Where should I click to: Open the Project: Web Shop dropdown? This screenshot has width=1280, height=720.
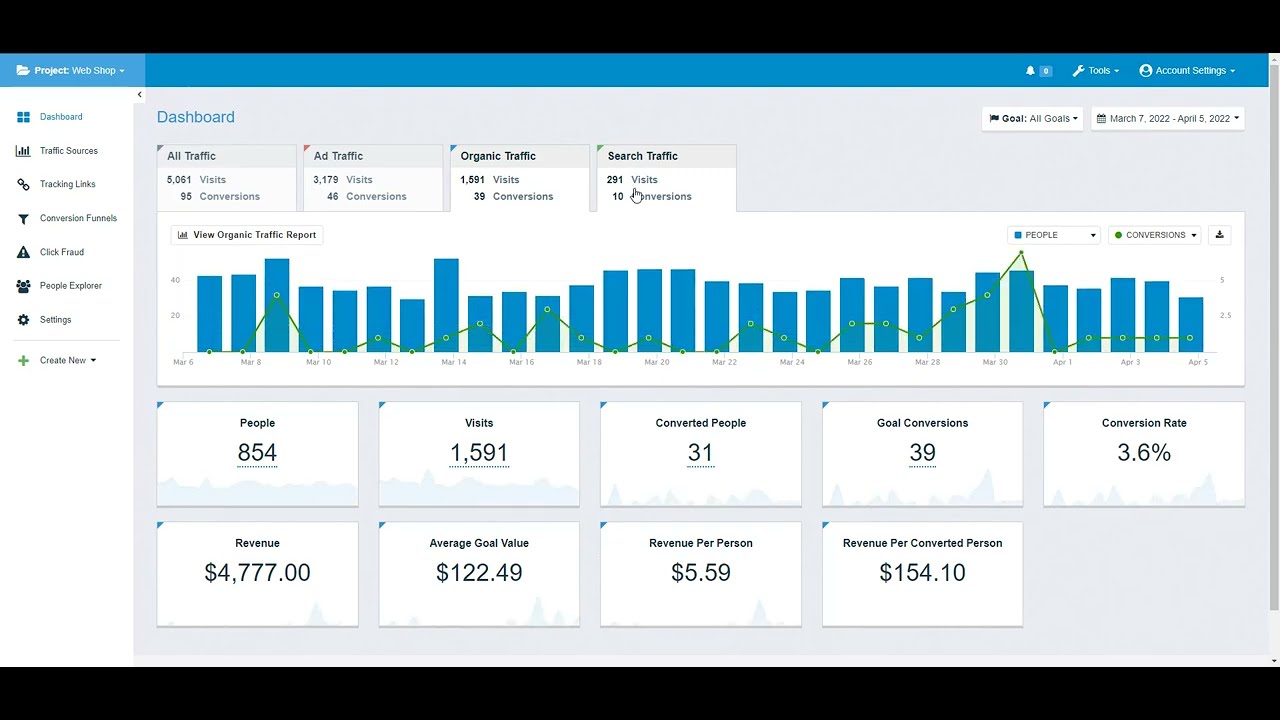(x=71, y=71)
